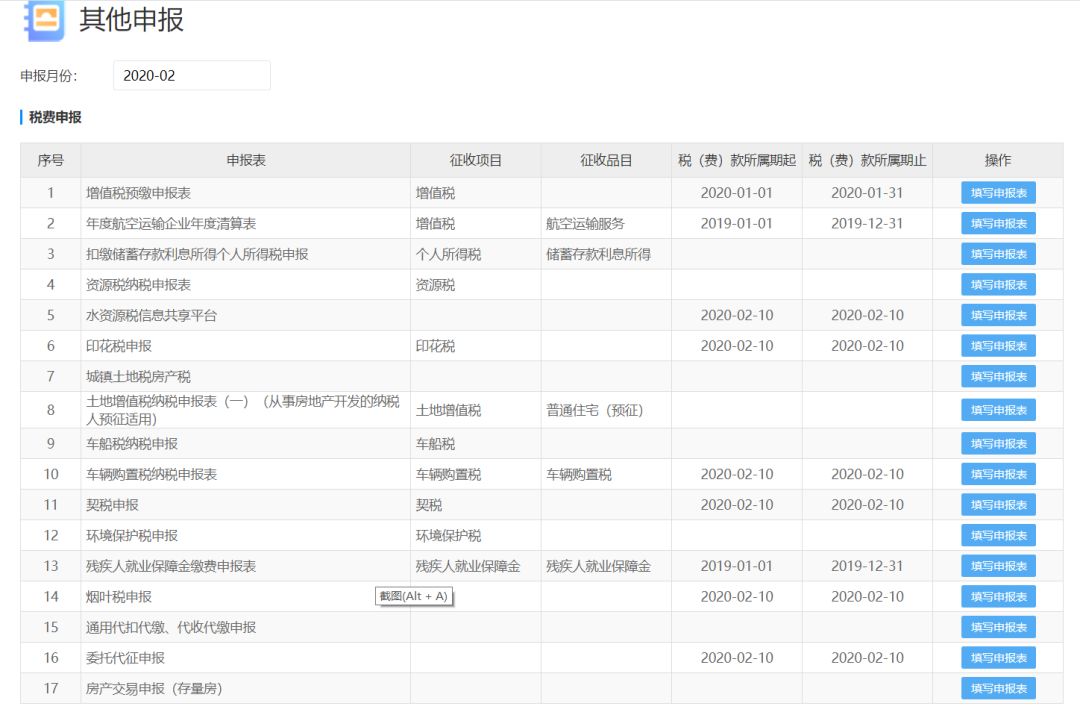Image resolution: width=1080 pixels, height=718 pixels.
Task: Click the 土地增值税 征收项目 cell
Action: (448, 410)
